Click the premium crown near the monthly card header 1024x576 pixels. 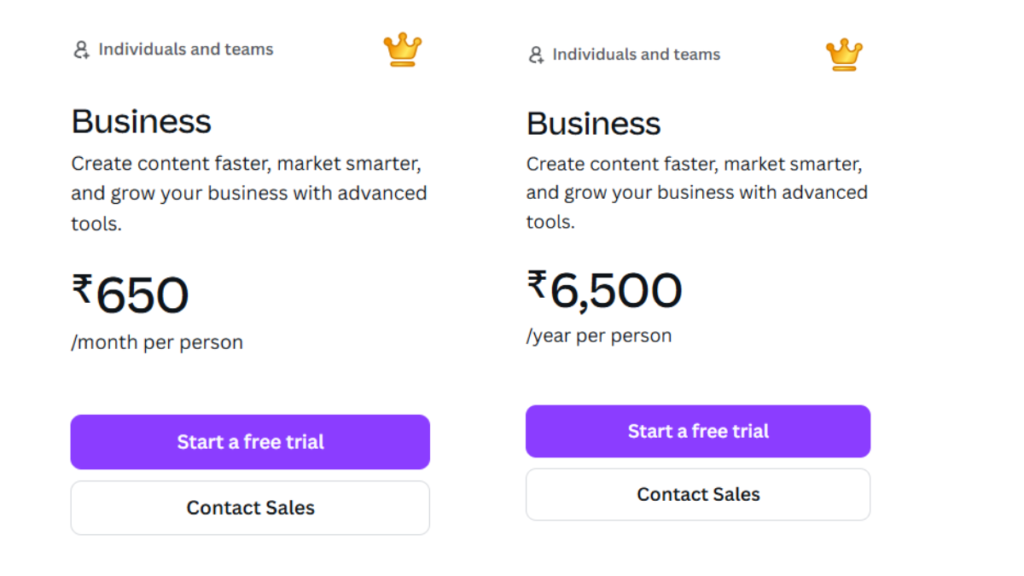(402, 48)
